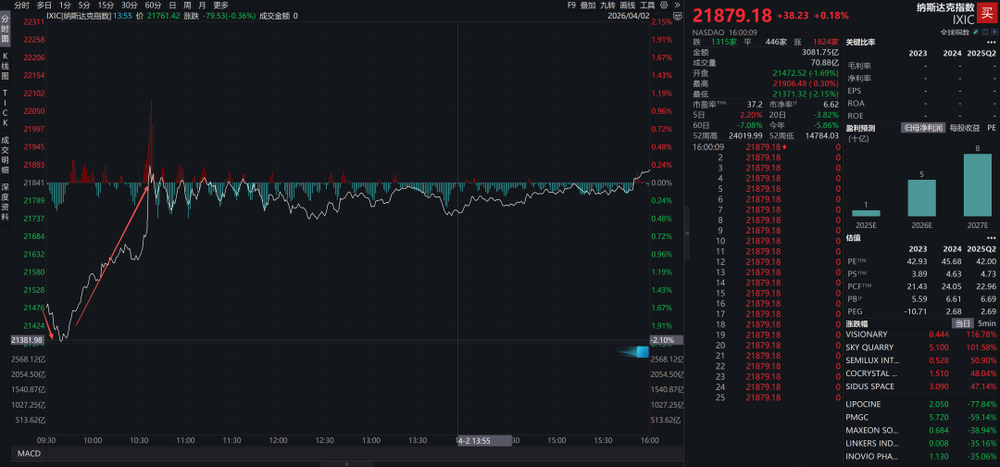The height and width of the screenshot is (467, 1000).
Task: Expand the 更多 timeframe options
Action: click(x=220, y=5)
